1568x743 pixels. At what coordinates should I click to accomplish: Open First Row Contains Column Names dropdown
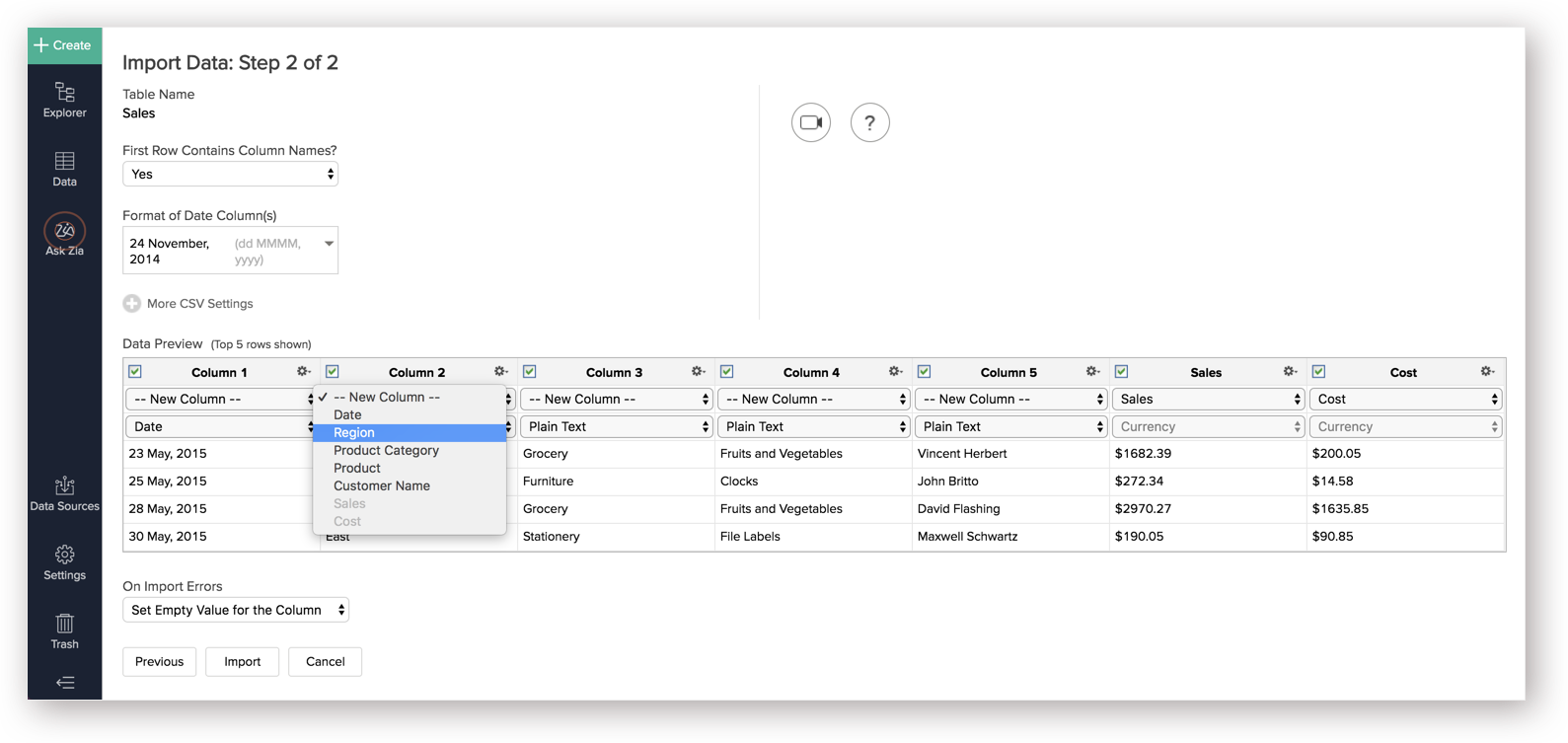[230, 175]
